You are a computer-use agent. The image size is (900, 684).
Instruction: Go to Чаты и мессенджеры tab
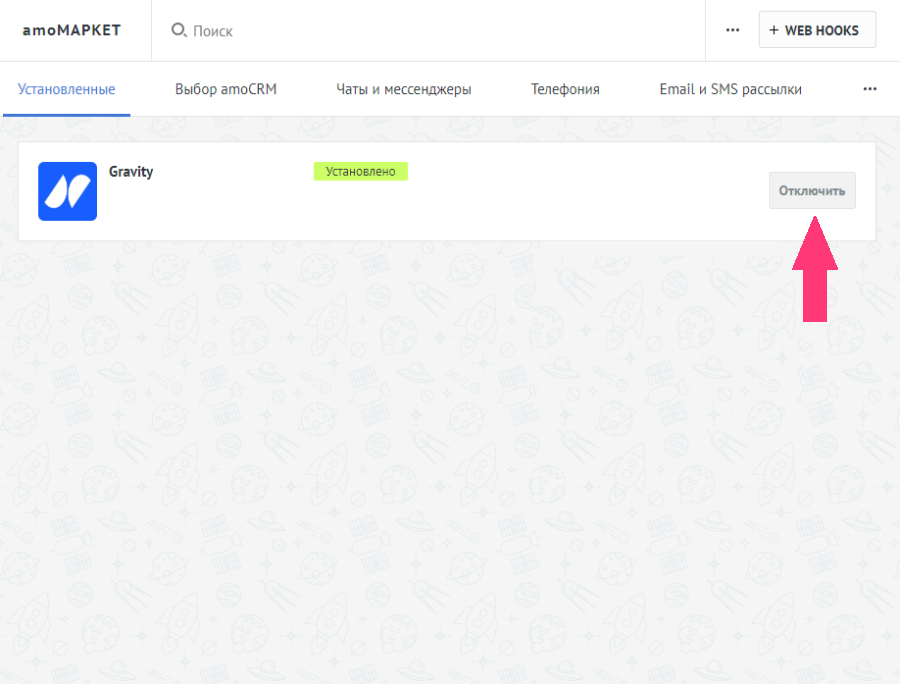tap(403, 89)
